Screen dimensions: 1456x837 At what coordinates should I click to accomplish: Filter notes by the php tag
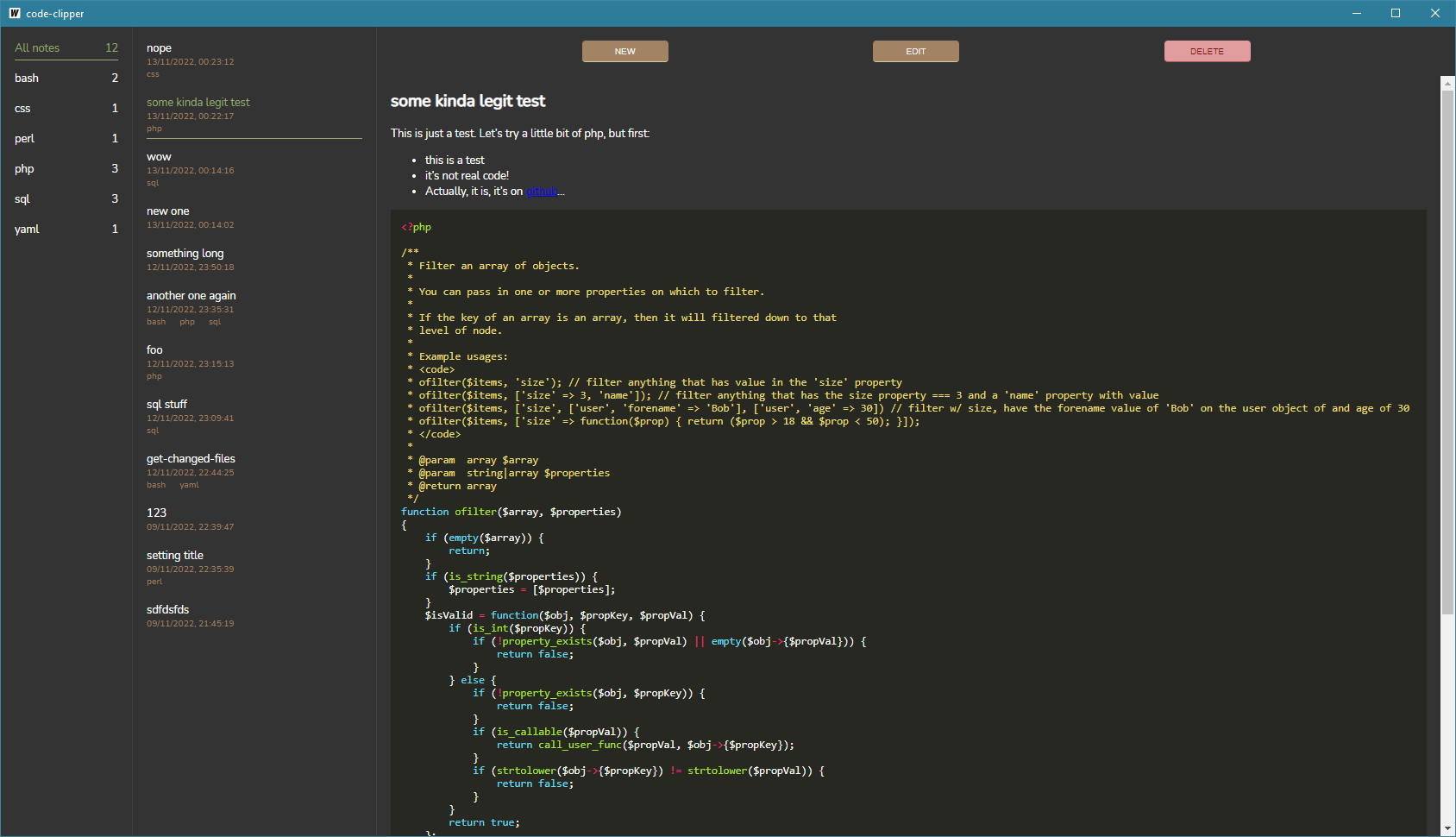pyautogui.click(x=22, y=168)
